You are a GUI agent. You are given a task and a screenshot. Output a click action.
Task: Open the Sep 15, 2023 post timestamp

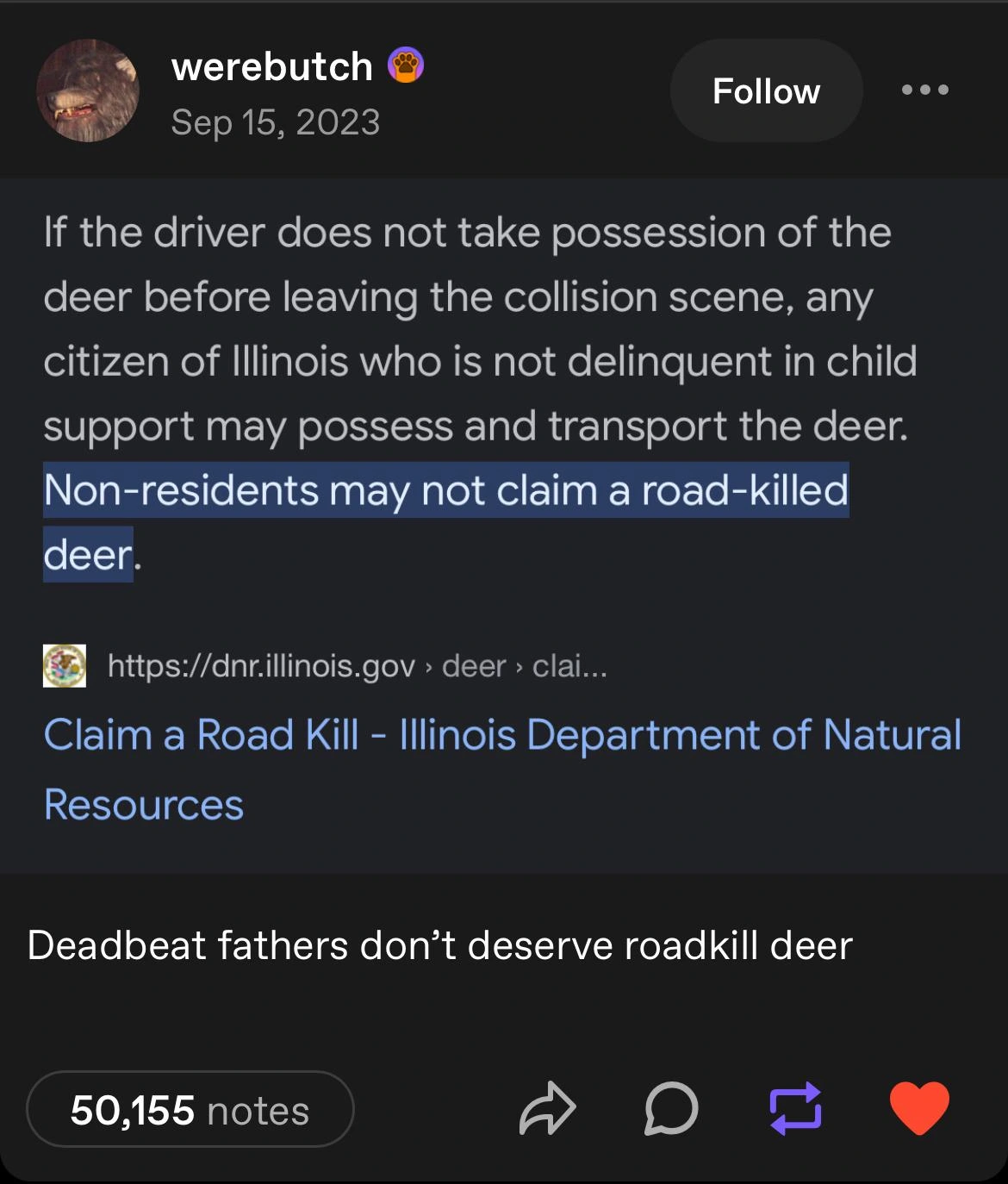coord(275,122)
